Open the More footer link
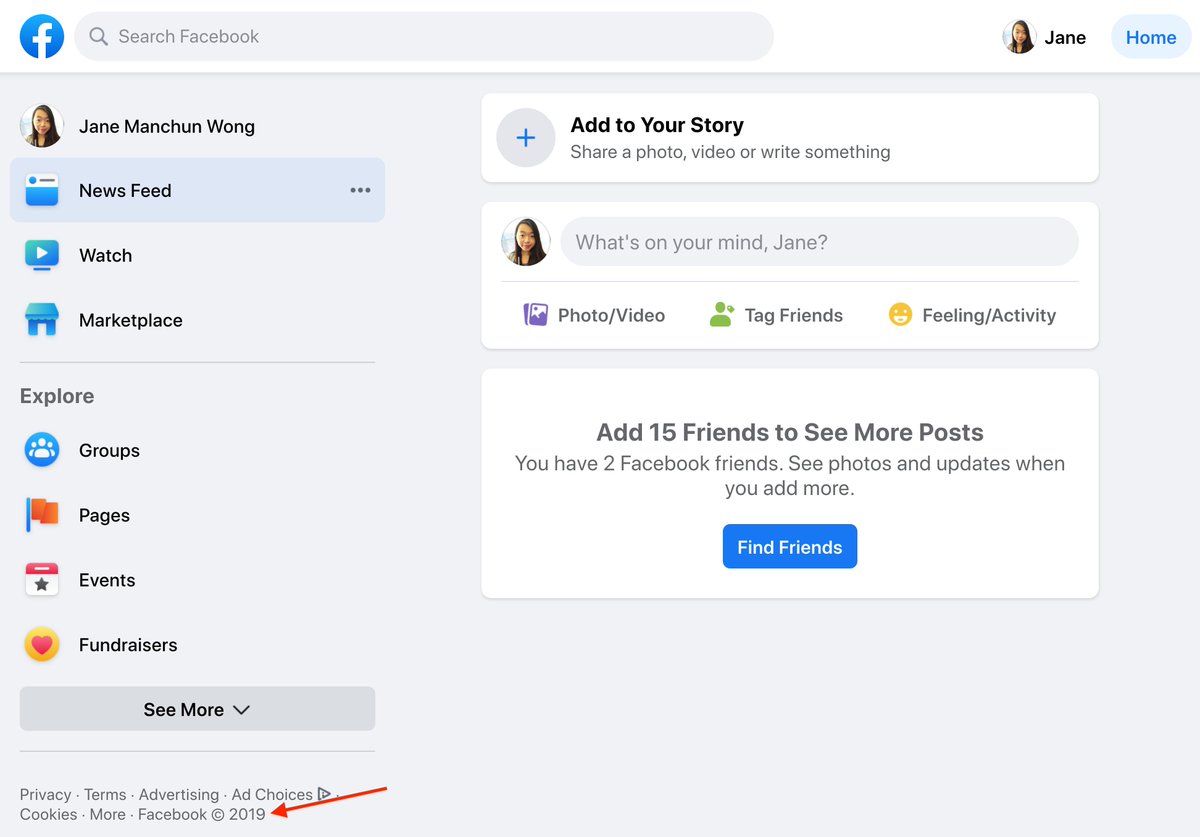 click(107, 814)
